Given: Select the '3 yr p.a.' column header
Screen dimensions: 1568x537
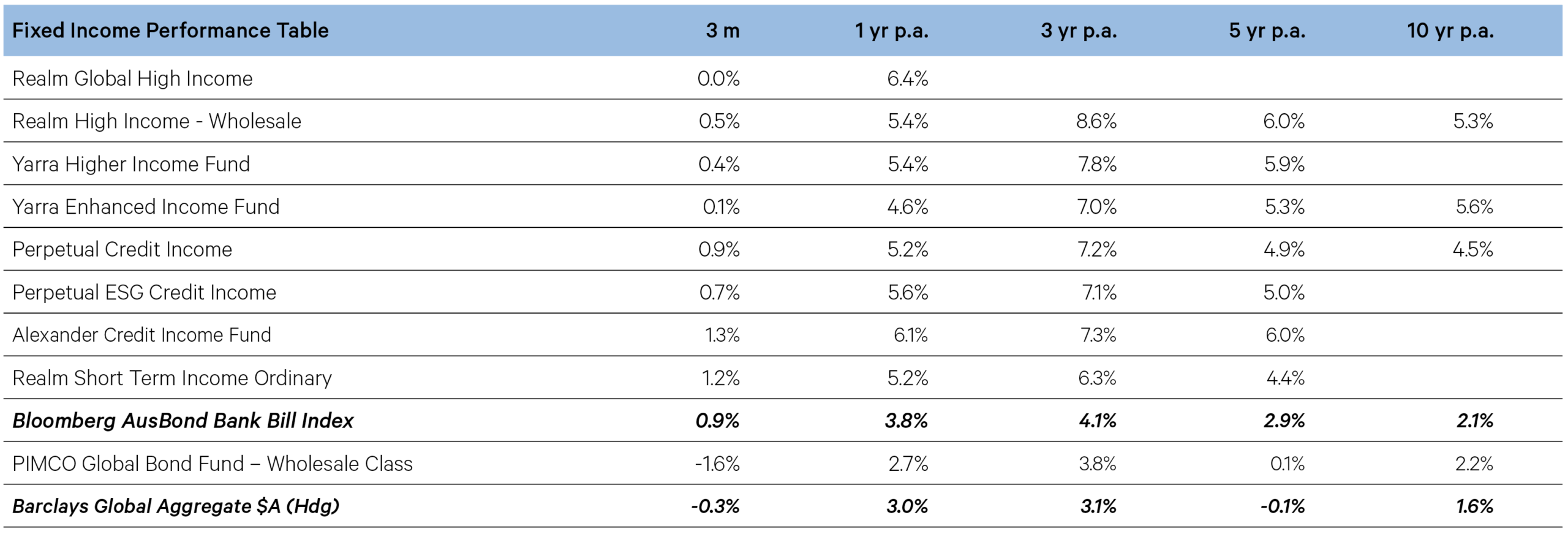Looking at the screenshot, I should coord(1078,31).
